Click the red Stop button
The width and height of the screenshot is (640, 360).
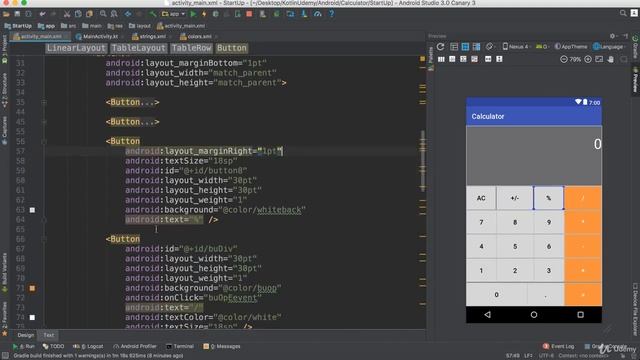point(249,14)
